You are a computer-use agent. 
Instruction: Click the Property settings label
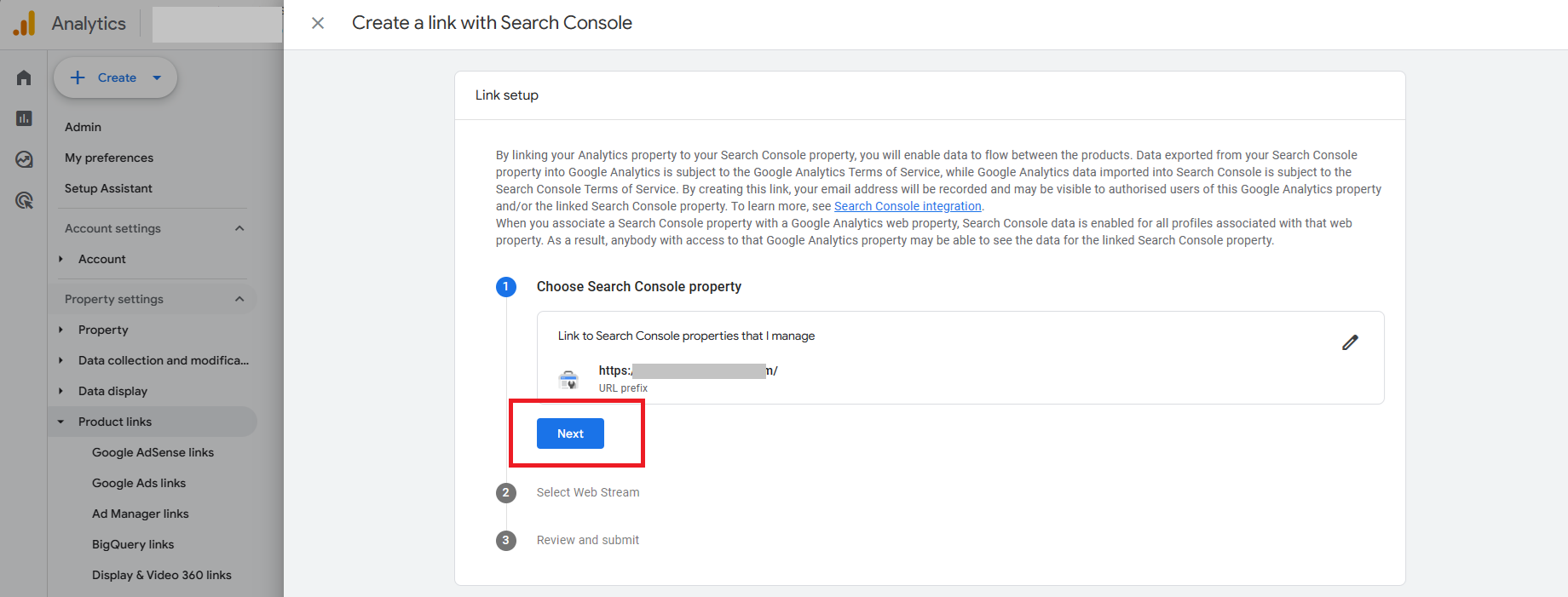[114, 299]
